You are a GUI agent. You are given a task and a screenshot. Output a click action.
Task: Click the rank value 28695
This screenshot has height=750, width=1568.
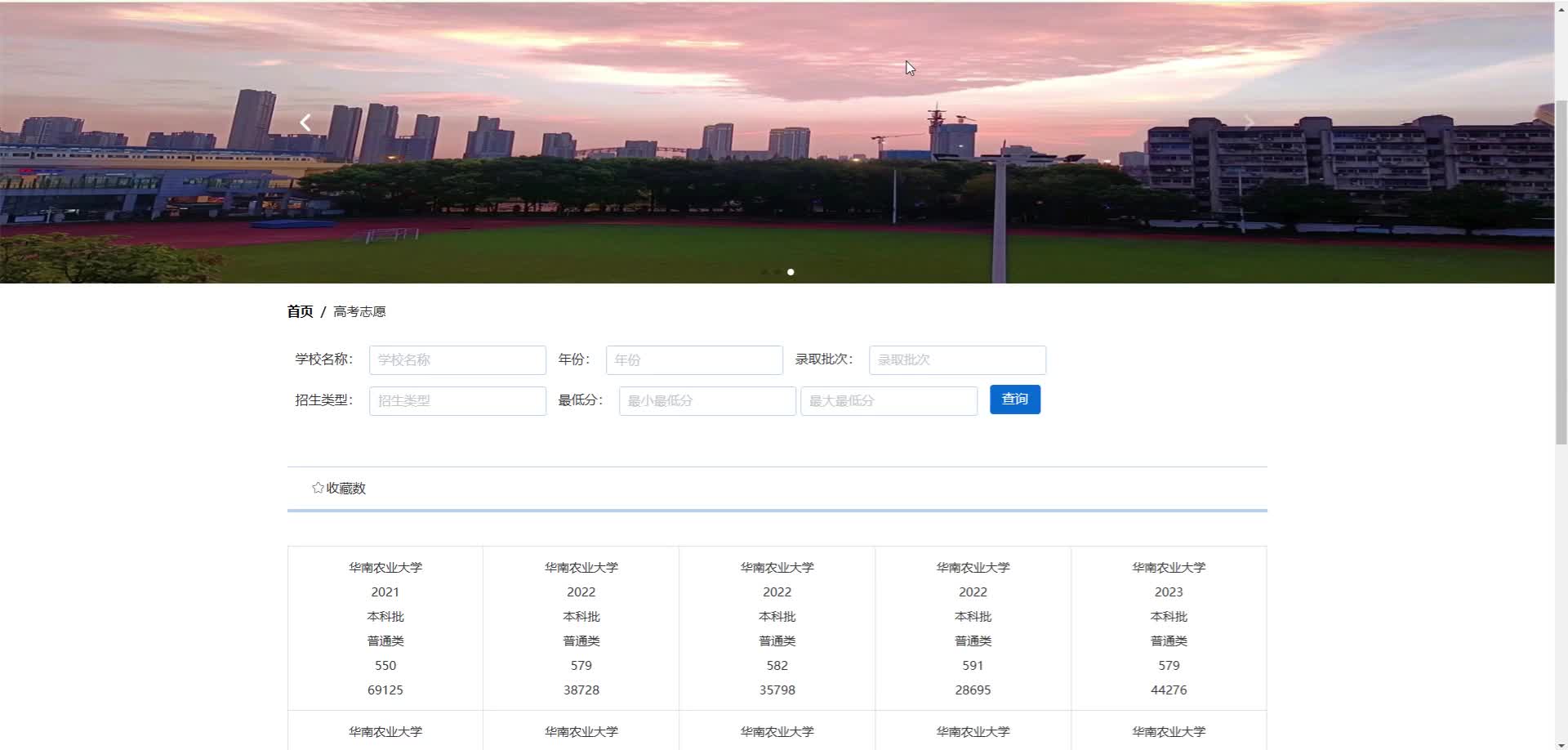[x=973, y=690]
